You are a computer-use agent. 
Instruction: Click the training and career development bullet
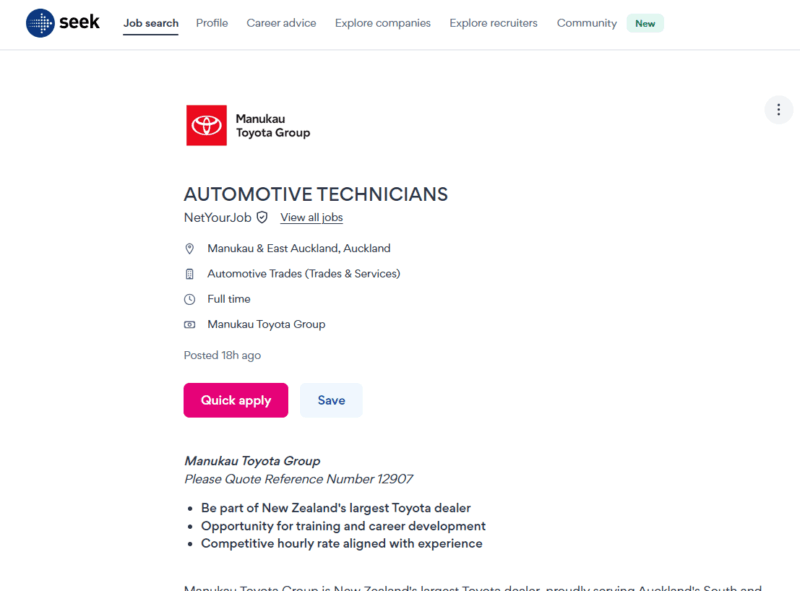tap(343, 526)
